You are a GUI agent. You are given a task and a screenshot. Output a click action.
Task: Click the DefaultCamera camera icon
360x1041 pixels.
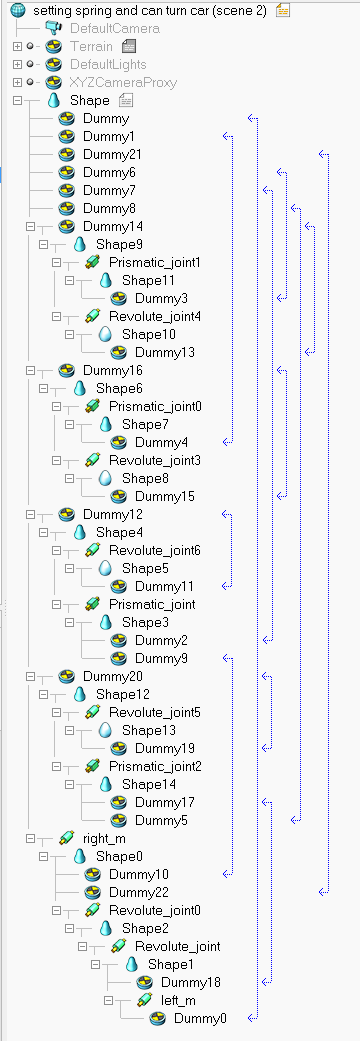(x=53, y=28)
